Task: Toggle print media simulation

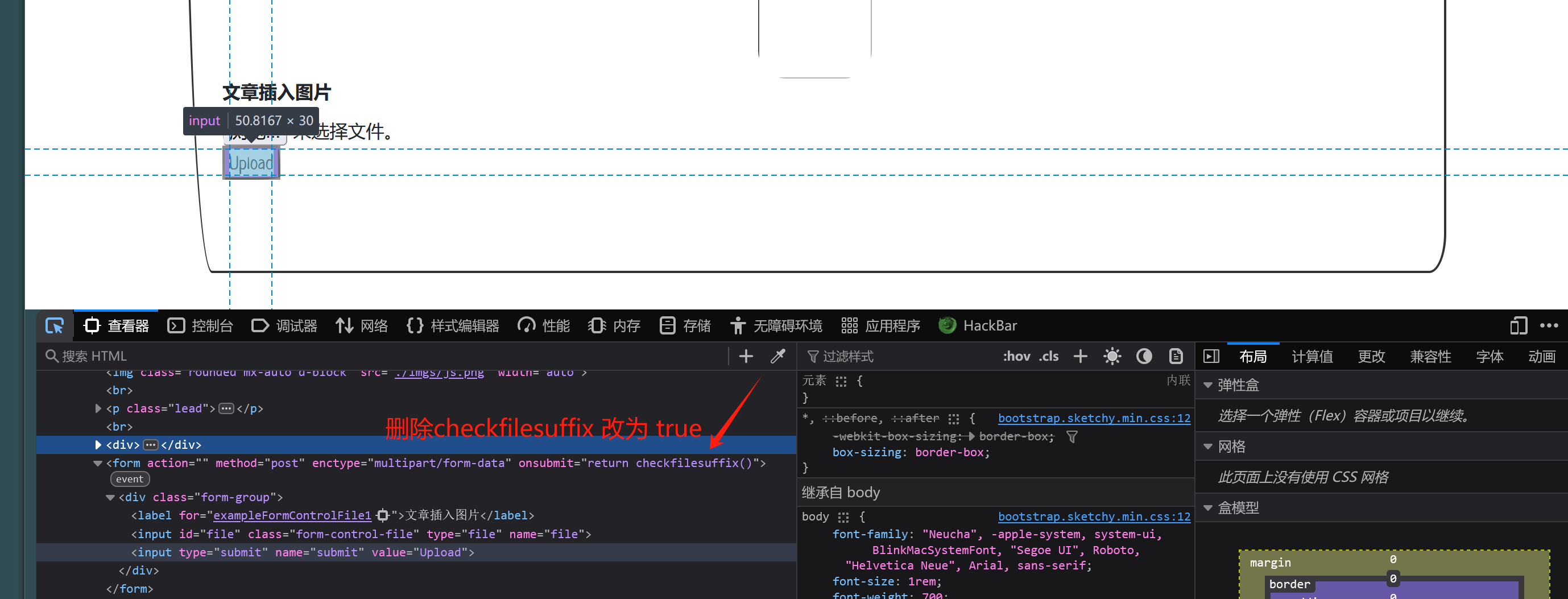Action: click(1176, 356)
